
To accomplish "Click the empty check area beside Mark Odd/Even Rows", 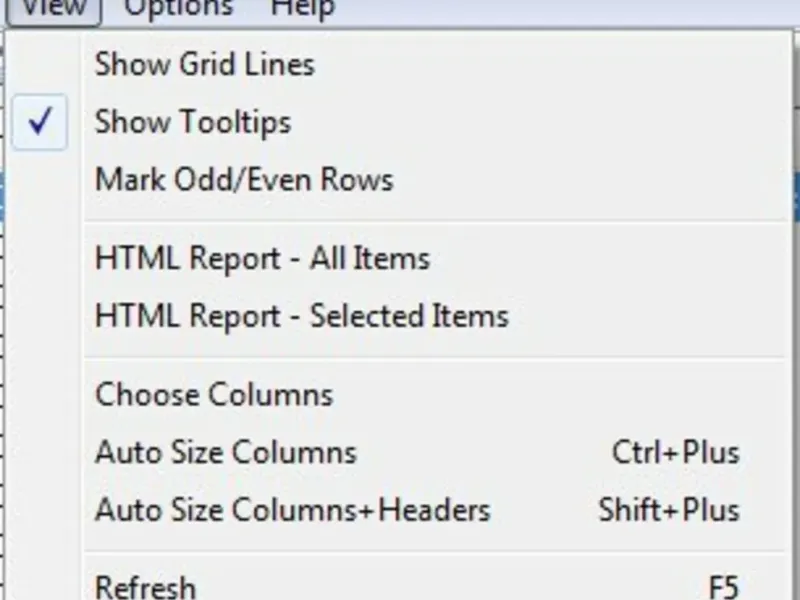I will [x=41, y=181].
